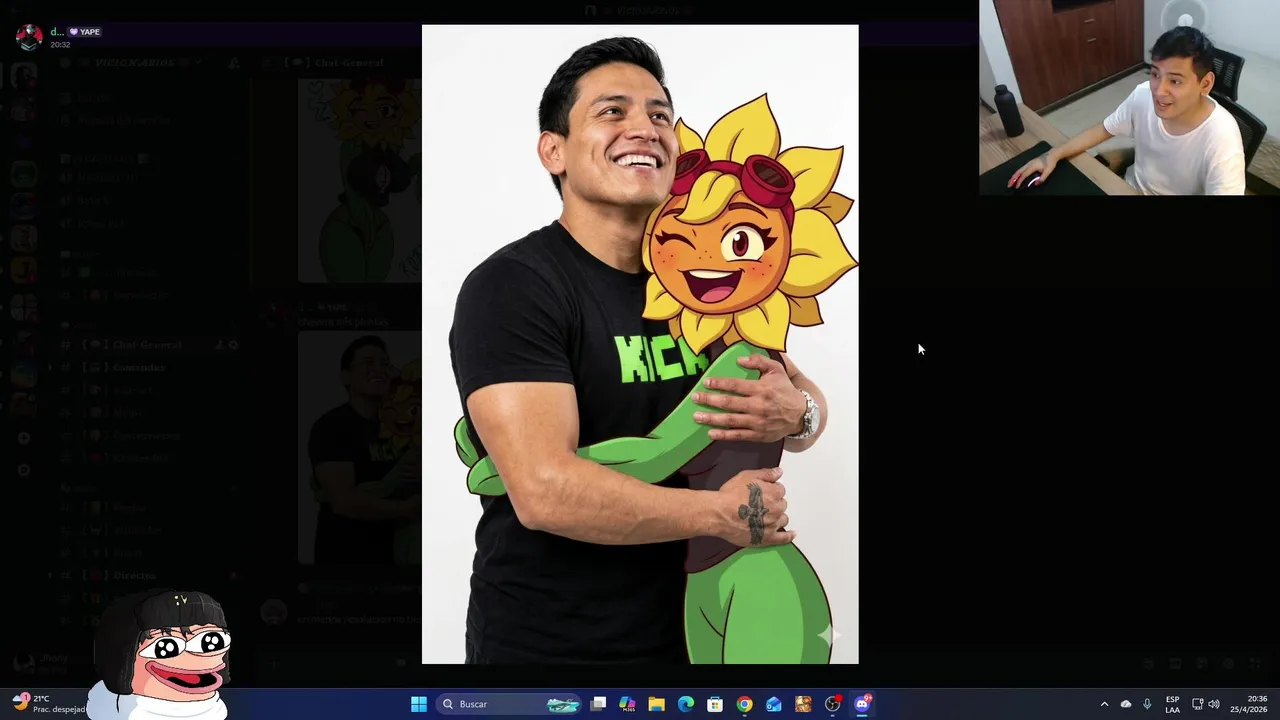Viewport: 1280px width, 720px height.
Task: Switch to Google Chrome in the taskbar
Action: 744,704
